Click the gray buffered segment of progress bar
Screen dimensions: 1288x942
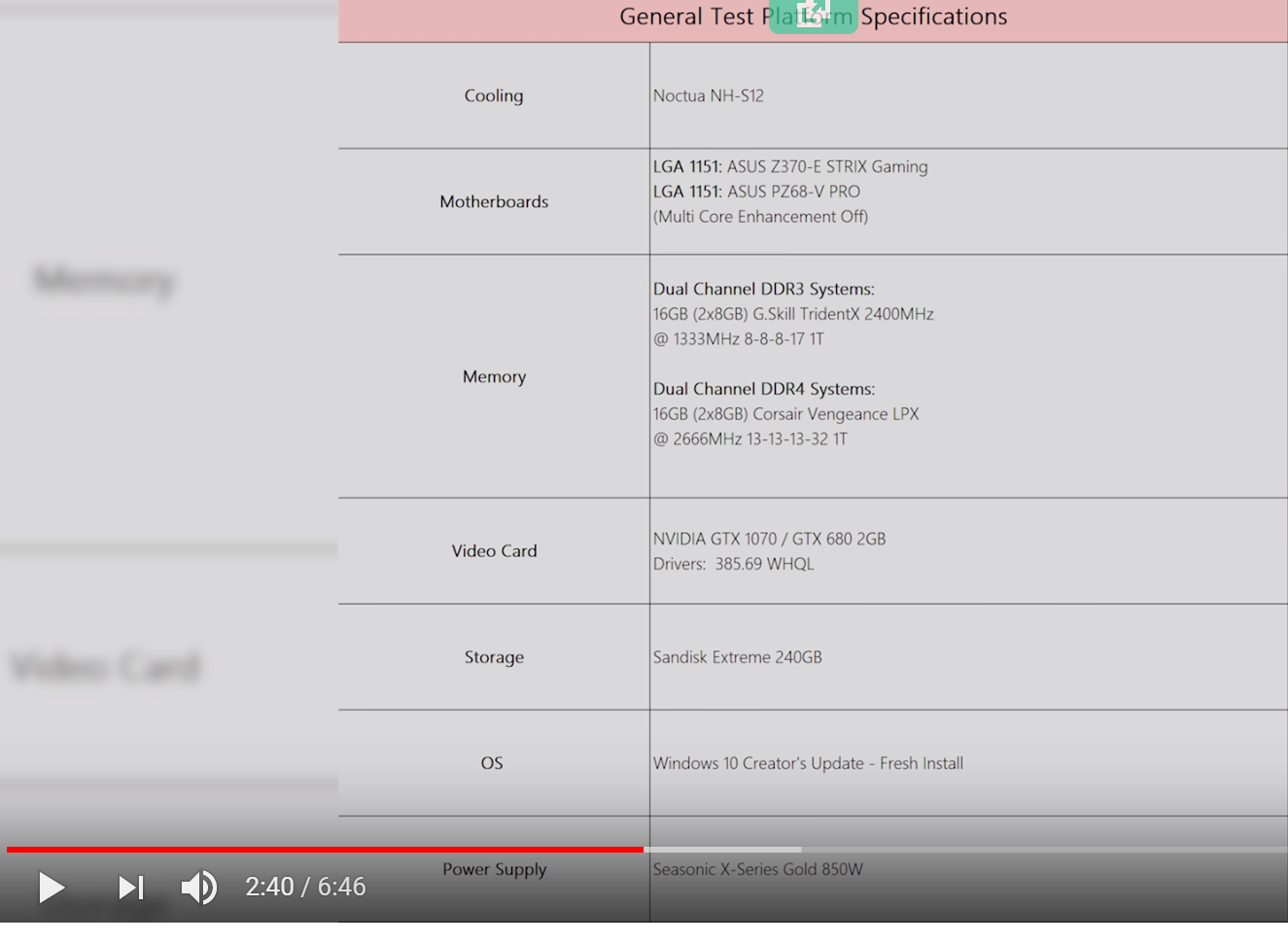[x=722, y=850]
